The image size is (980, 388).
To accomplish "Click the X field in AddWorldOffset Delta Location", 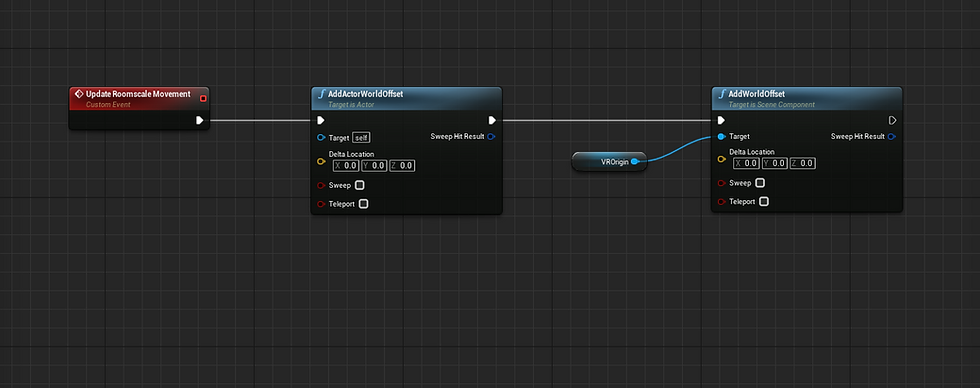I will tap(746, 163).
